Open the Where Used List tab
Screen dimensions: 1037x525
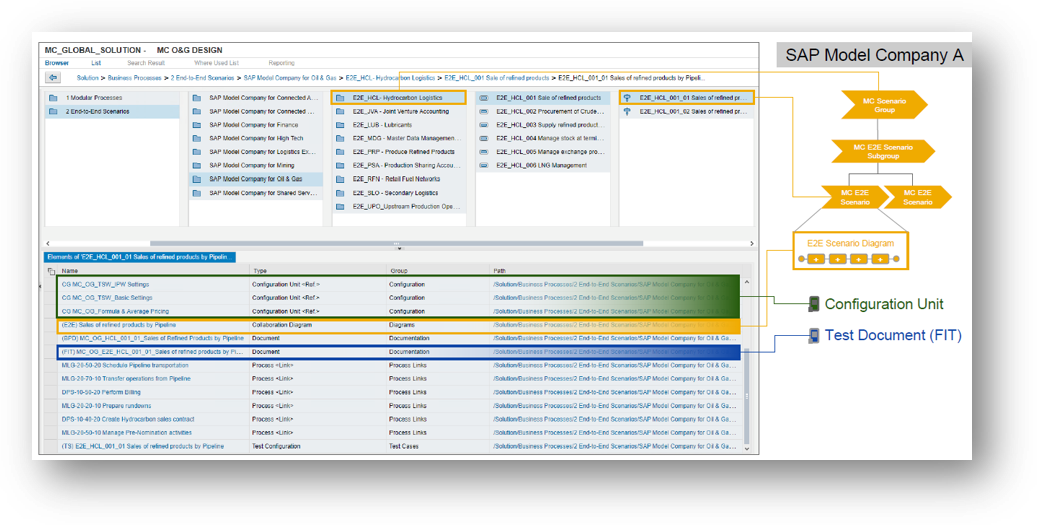click(217, 62)
